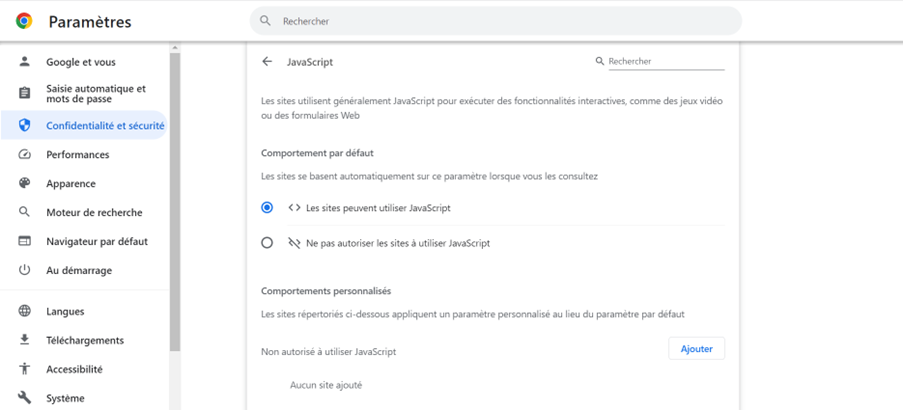903x410 pixels.
Task: Click the Performances gauge icon
Action: [25, 155]
